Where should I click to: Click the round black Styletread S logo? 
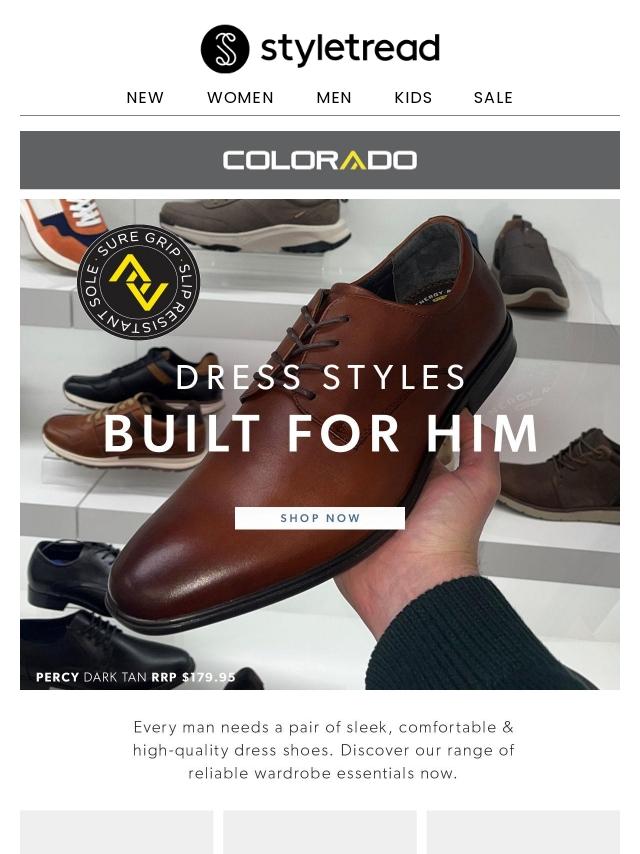(225, 48)
